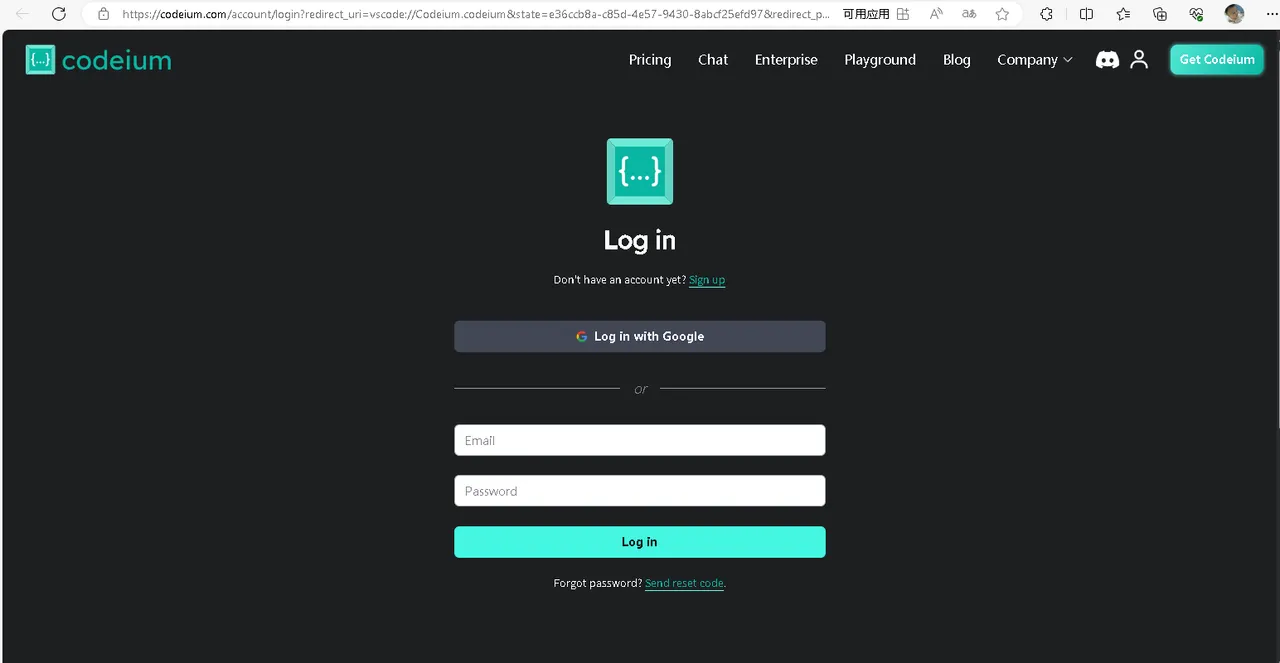Focus the Password input field

(640, 491)
